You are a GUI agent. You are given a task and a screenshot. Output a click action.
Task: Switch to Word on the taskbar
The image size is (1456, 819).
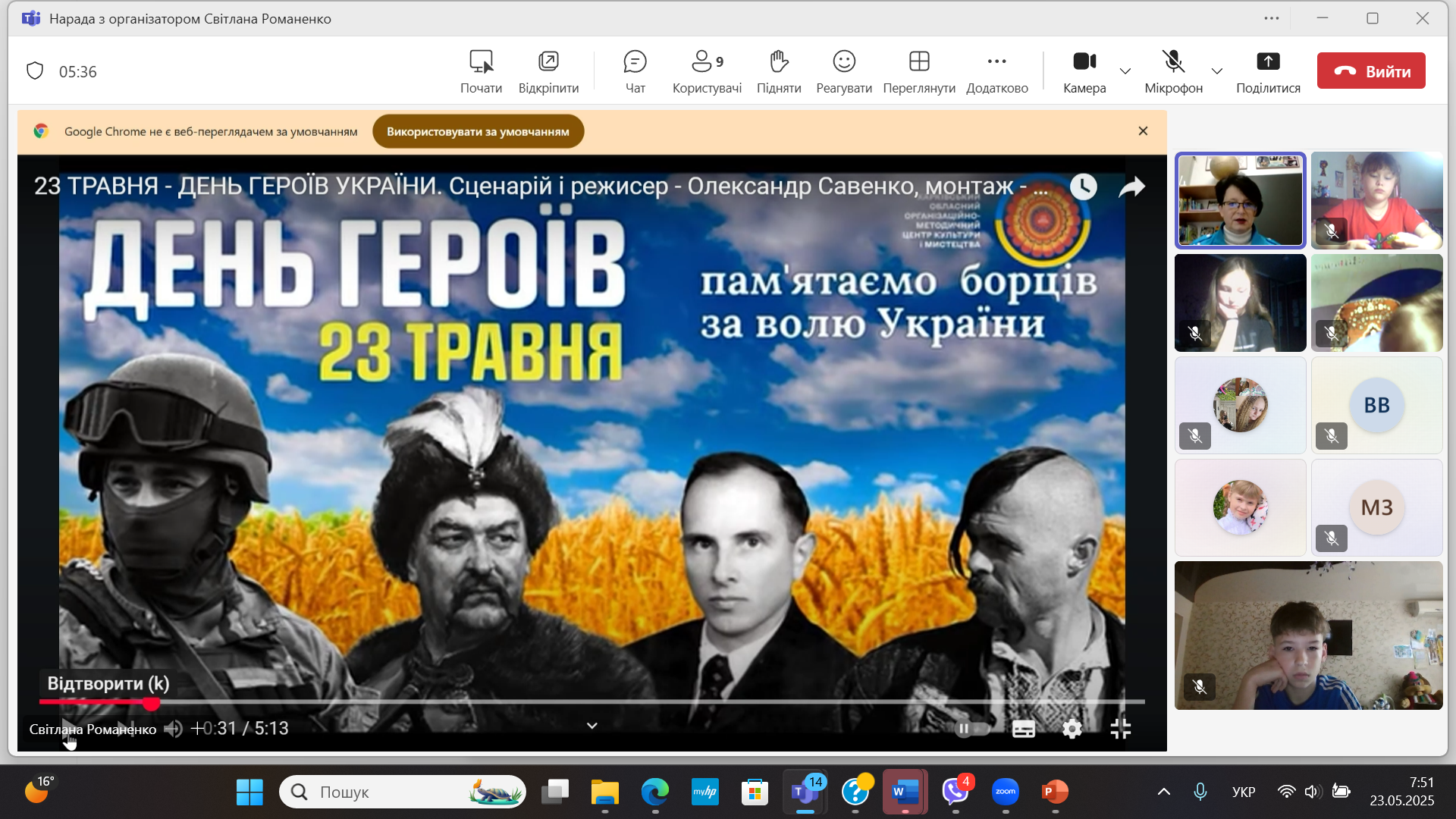click(905, 792)
